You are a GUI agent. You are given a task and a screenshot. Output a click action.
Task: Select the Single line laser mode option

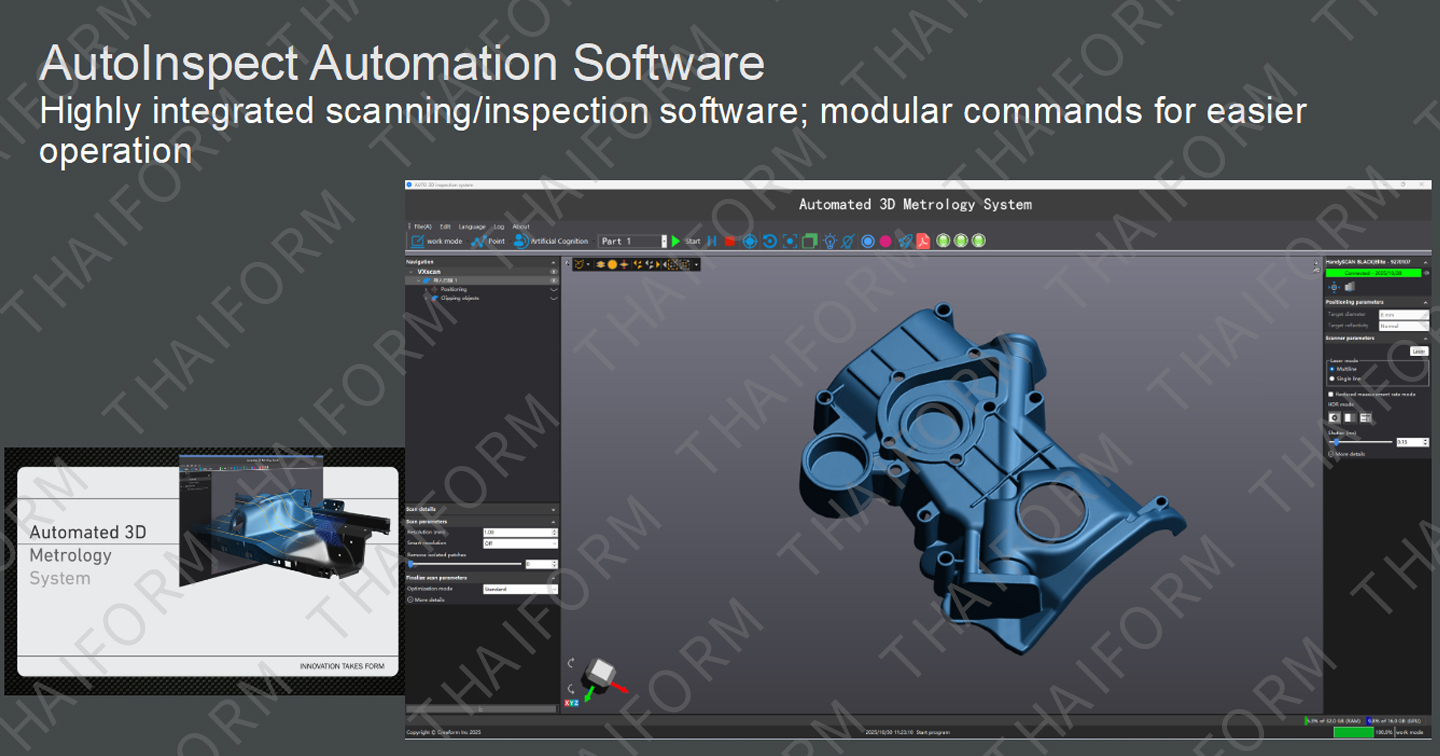1332,379
